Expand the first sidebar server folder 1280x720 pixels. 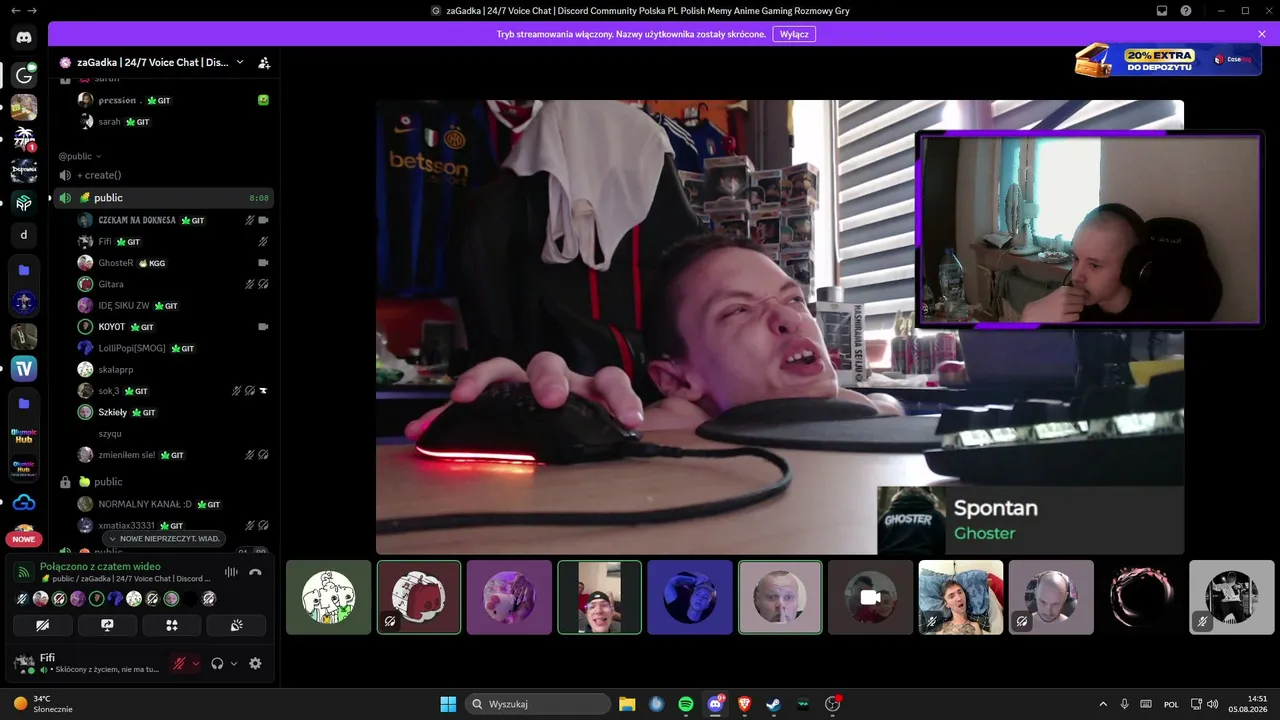coord(24,270)
